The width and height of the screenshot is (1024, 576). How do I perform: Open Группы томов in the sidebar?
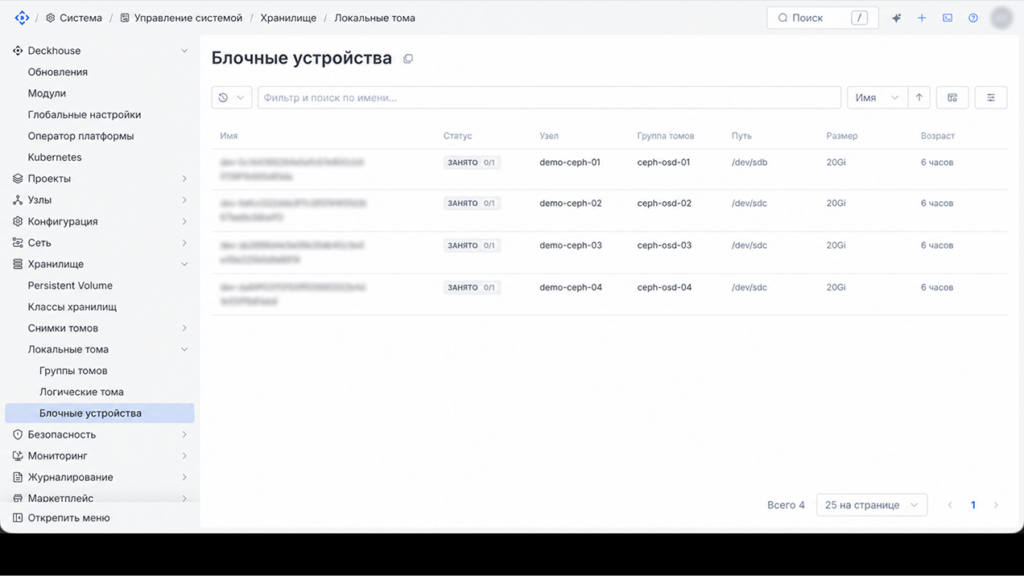point(73,370)
